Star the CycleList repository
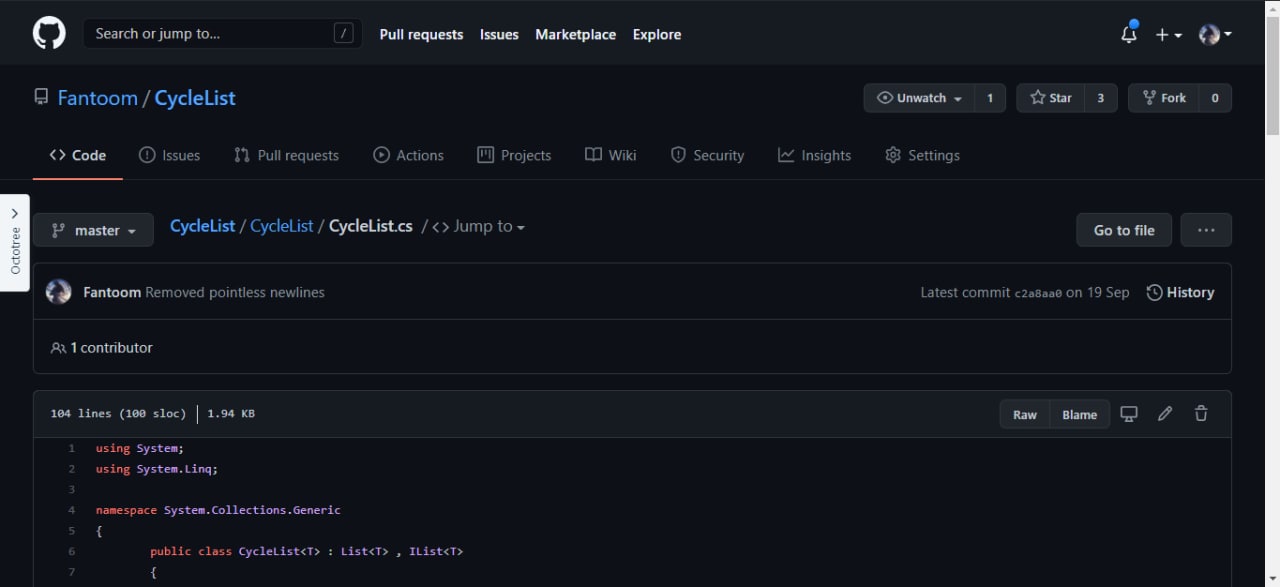 pyautogui.click(x=1050, y=98)
